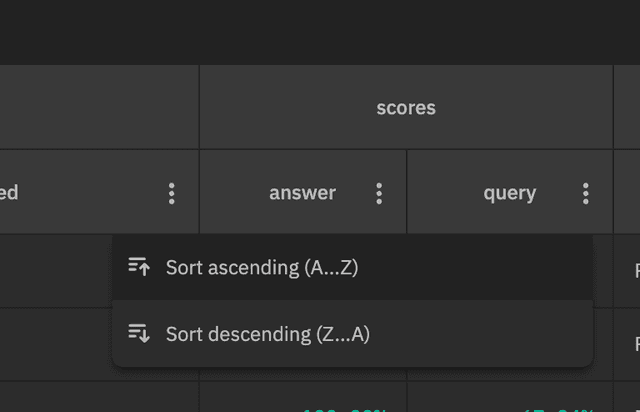Click the divider between answer and query headers
Screen dimensions: 640x412
point(407,192)
